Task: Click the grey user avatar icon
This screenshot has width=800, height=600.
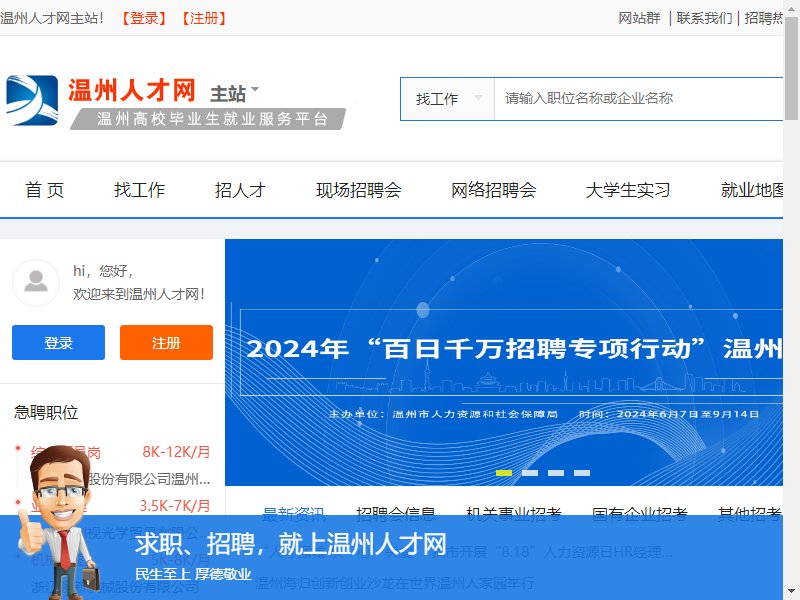Action: point(36,283)
